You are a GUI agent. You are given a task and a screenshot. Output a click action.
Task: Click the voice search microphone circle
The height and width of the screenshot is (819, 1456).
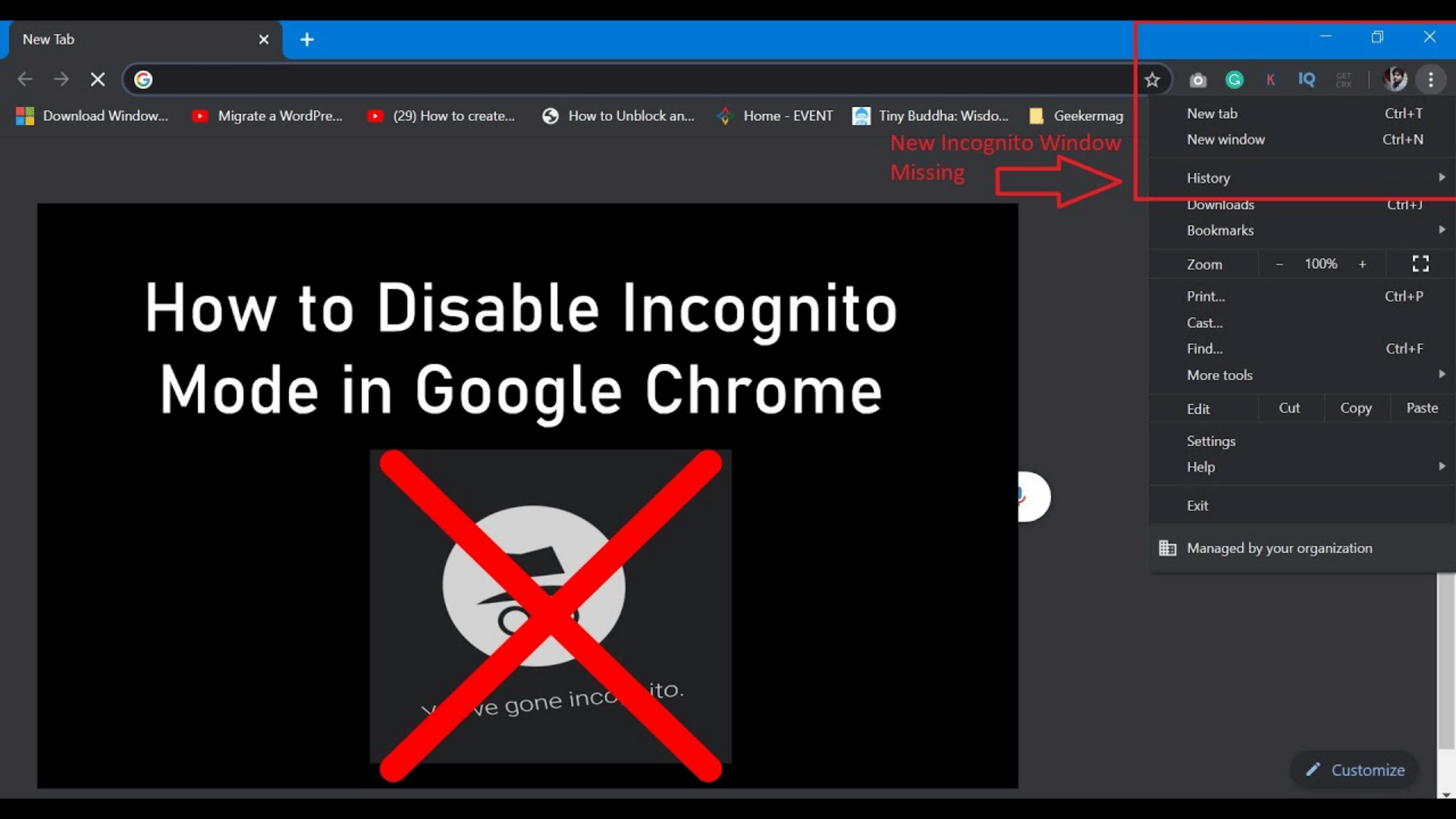click(1034, 497)
